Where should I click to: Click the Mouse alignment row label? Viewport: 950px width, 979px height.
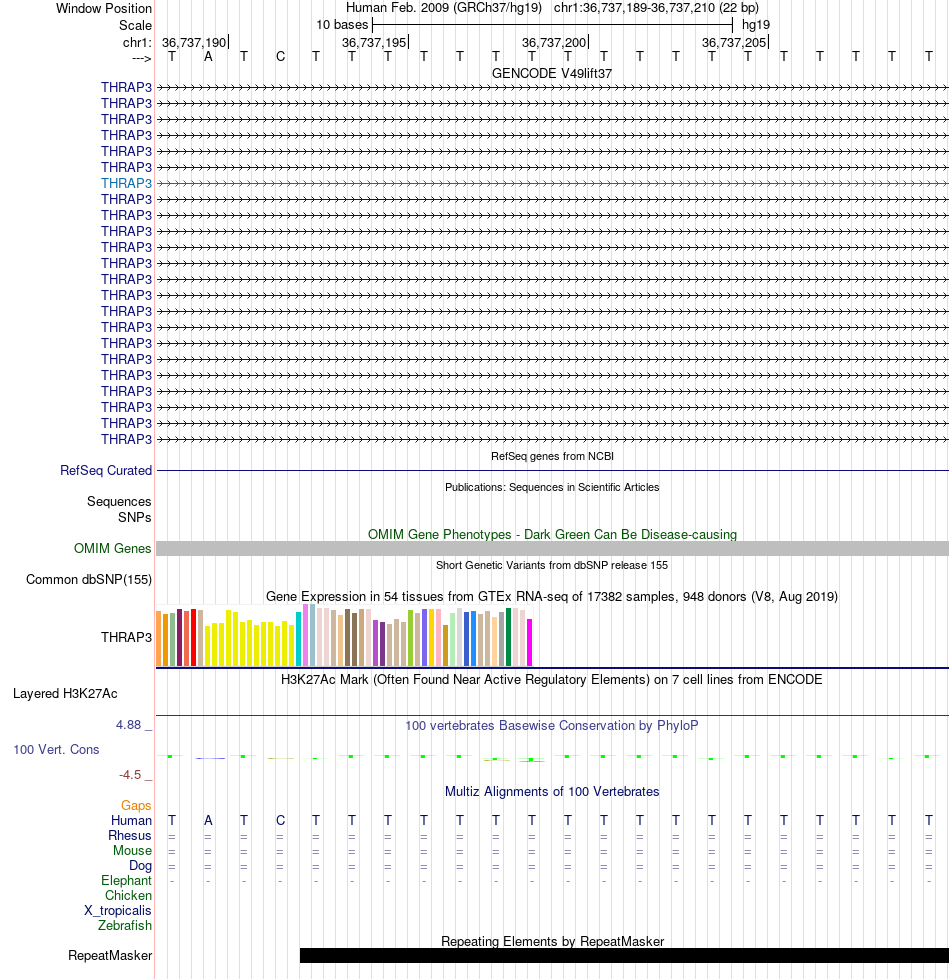point(132,851)
